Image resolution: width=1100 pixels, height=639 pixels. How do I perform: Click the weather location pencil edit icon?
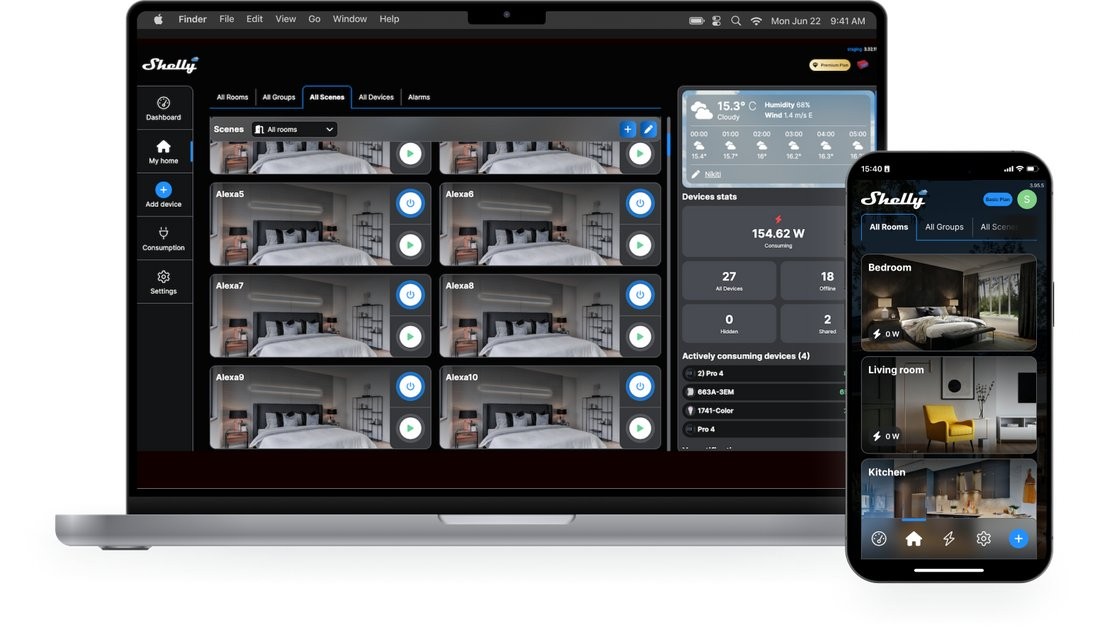696,174
